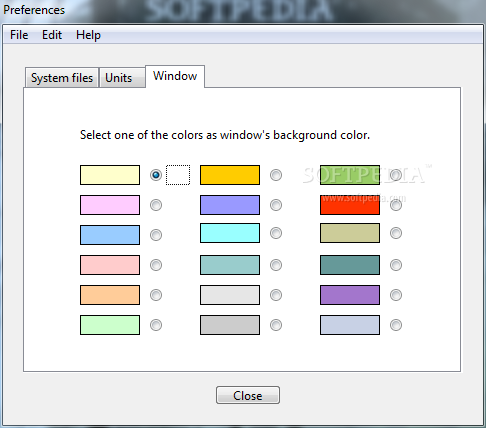Choose the light gray radio button
486x428 pixels.
276,295
